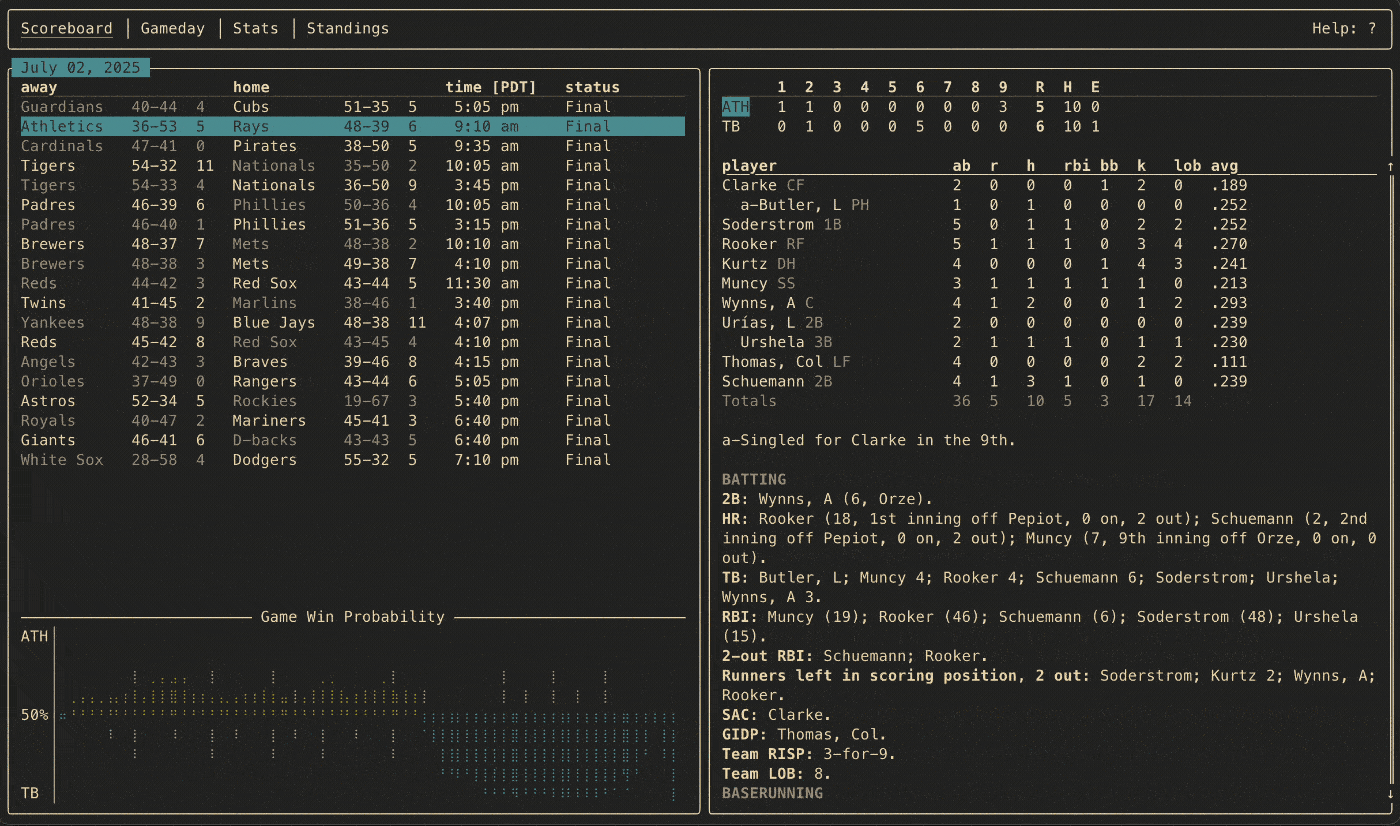The height and width of the screenshot is (826, 1400).
Task: Open help via the 'Help: ?' item
Action: point(1342,28)
